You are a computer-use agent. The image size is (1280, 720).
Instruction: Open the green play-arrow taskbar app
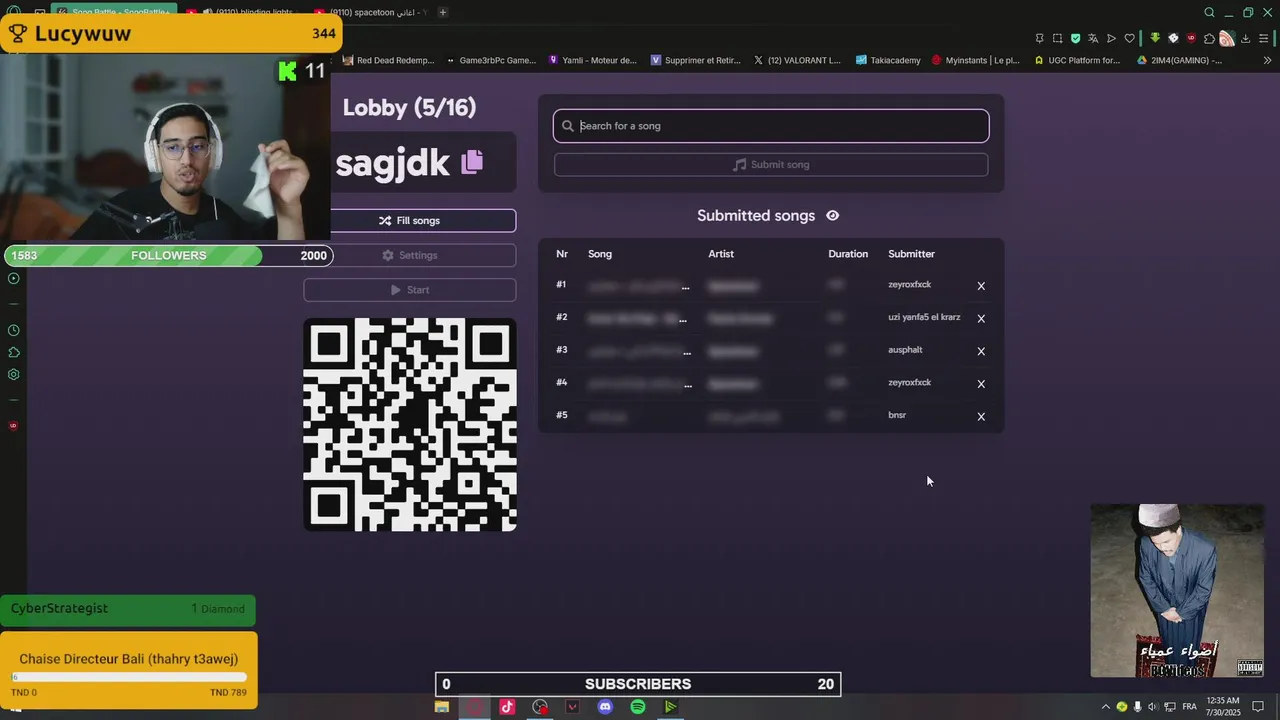pos(671,707)
